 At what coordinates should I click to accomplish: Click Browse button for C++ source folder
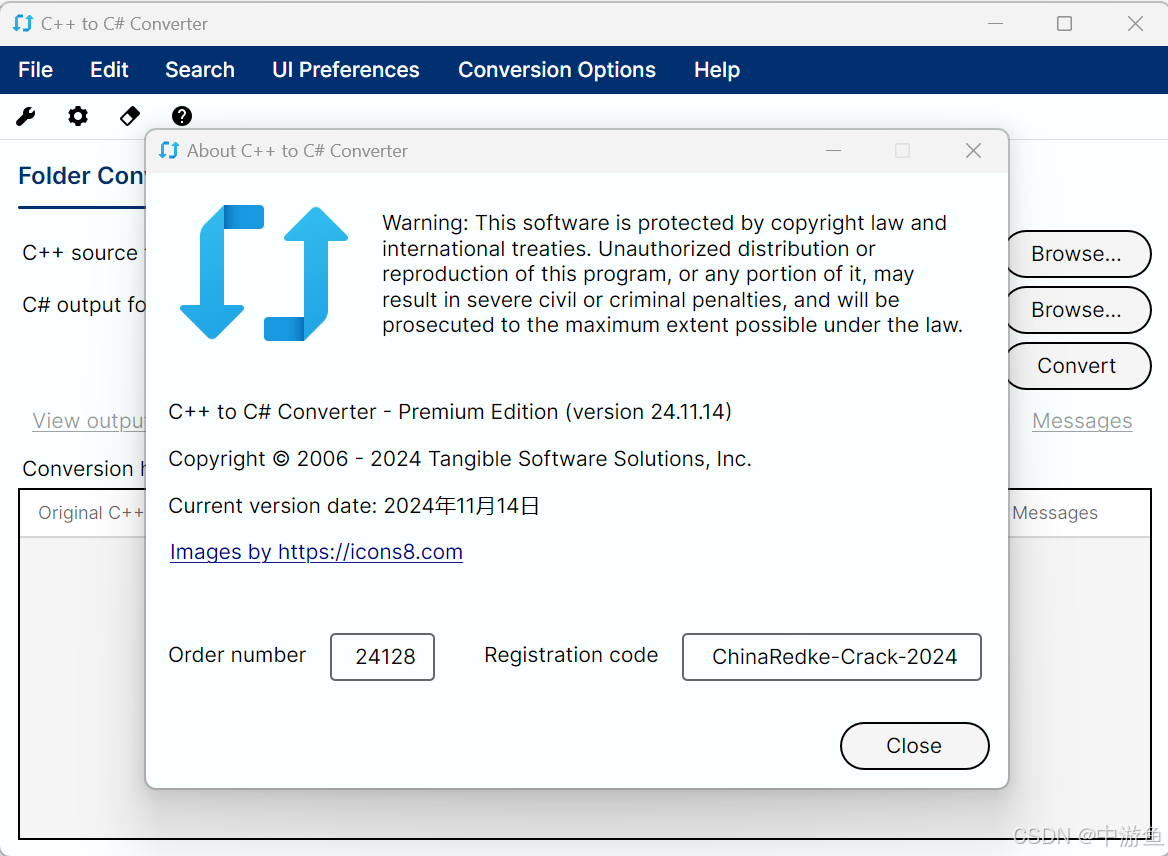pyautogui.click(x=1079, y=254)
